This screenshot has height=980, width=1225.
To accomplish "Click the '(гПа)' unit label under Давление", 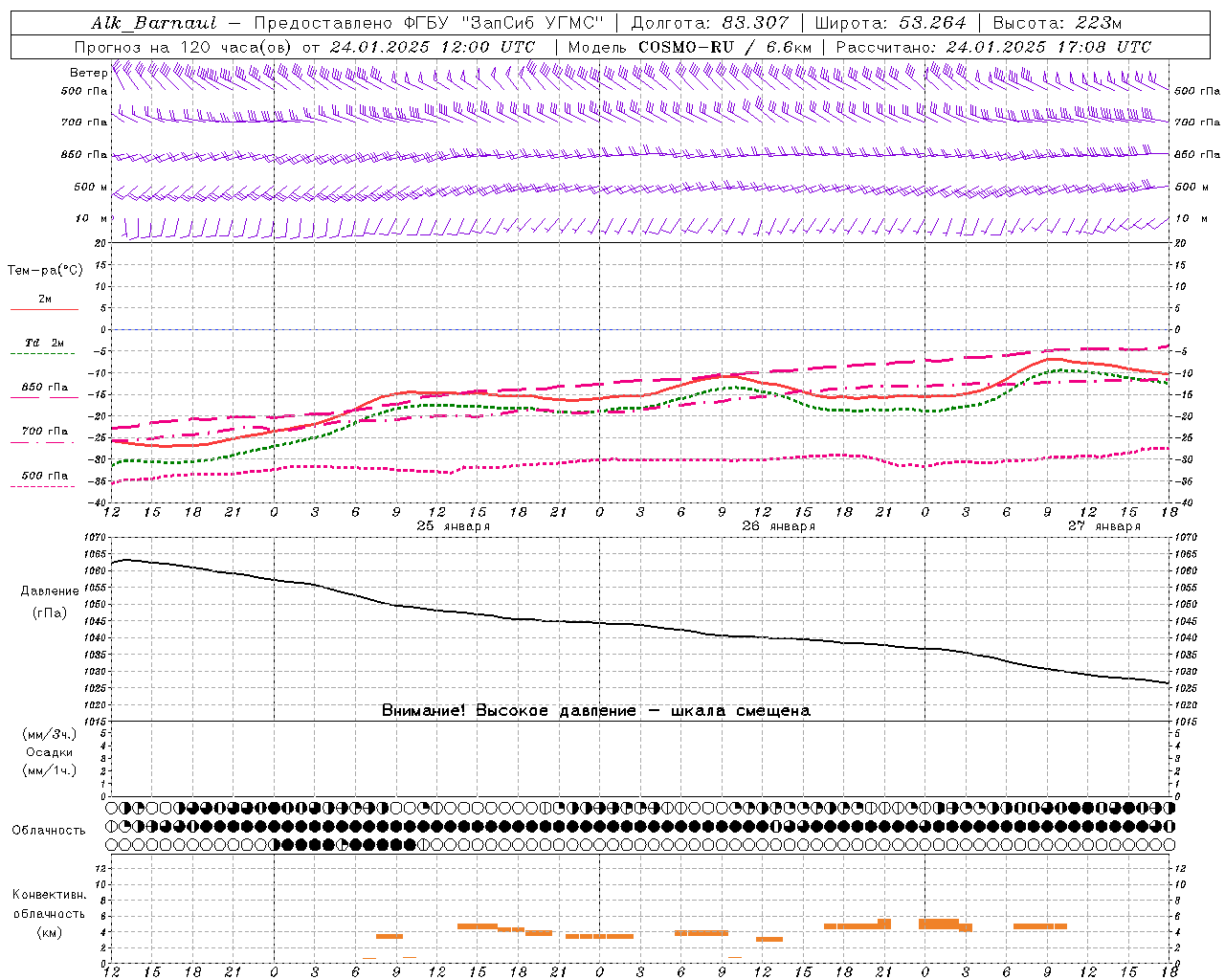I will click(x=50, y=612).
